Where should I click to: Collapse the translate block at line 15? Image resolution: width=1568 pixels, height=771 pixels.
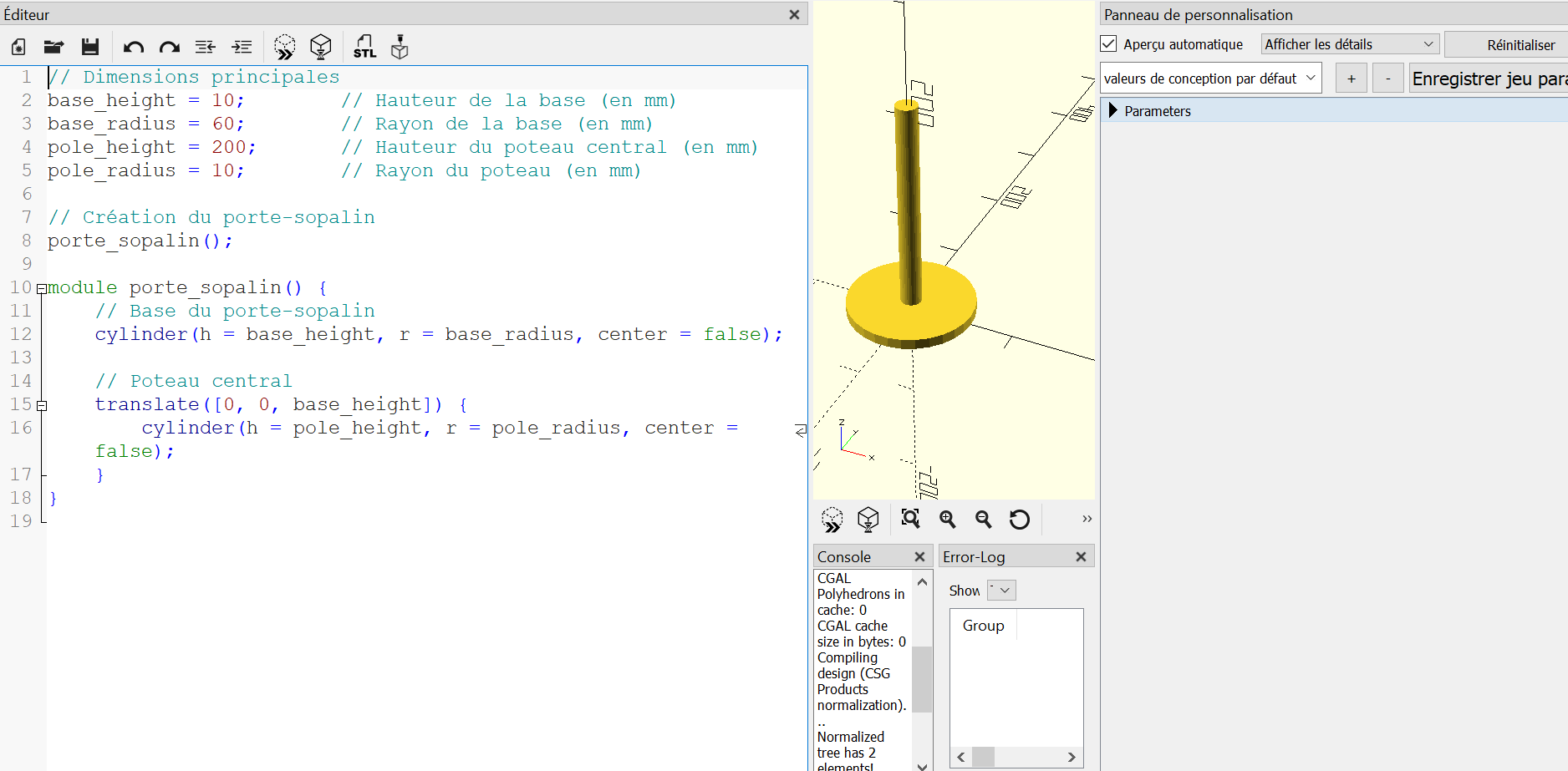tap(42, 406)
